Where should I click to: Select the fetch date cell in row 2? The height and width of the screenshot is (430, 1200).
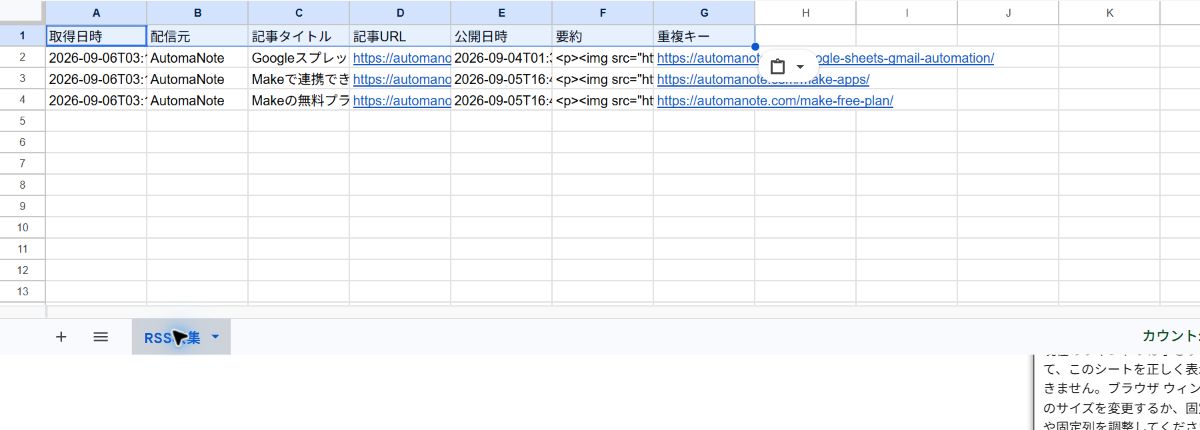[96, 58]
